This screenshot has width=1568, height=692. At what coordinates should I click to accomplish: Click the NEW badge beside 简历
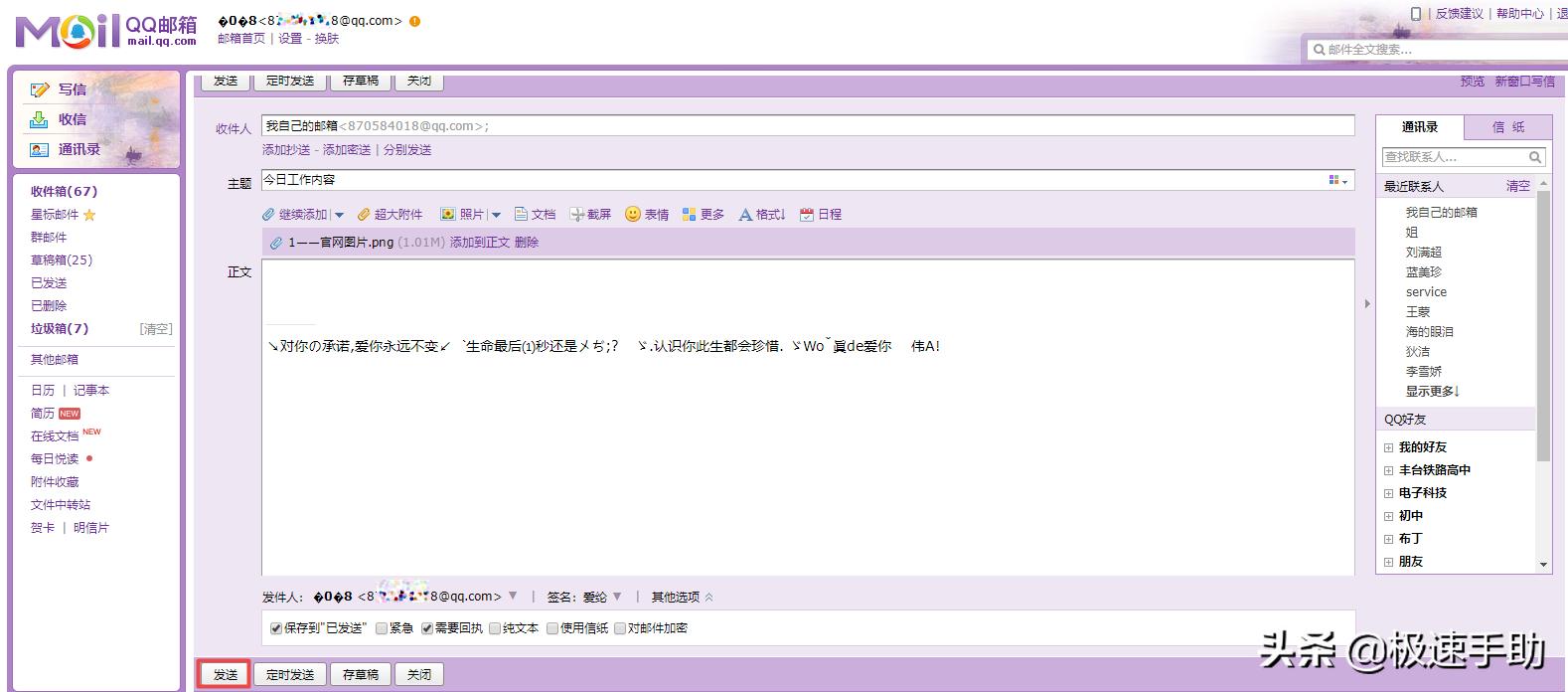coord(70,414)
